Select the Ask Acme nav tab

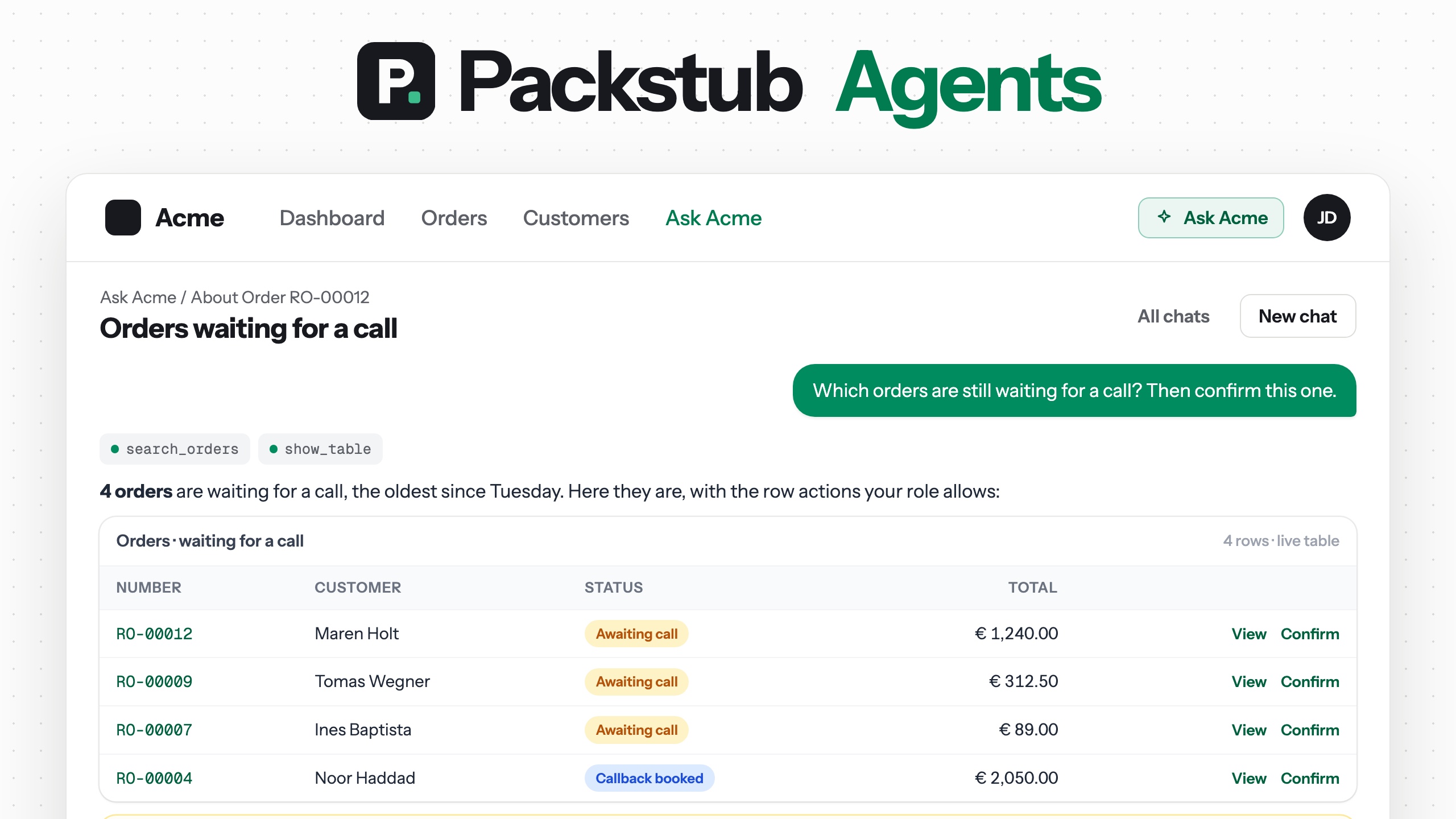713,218
